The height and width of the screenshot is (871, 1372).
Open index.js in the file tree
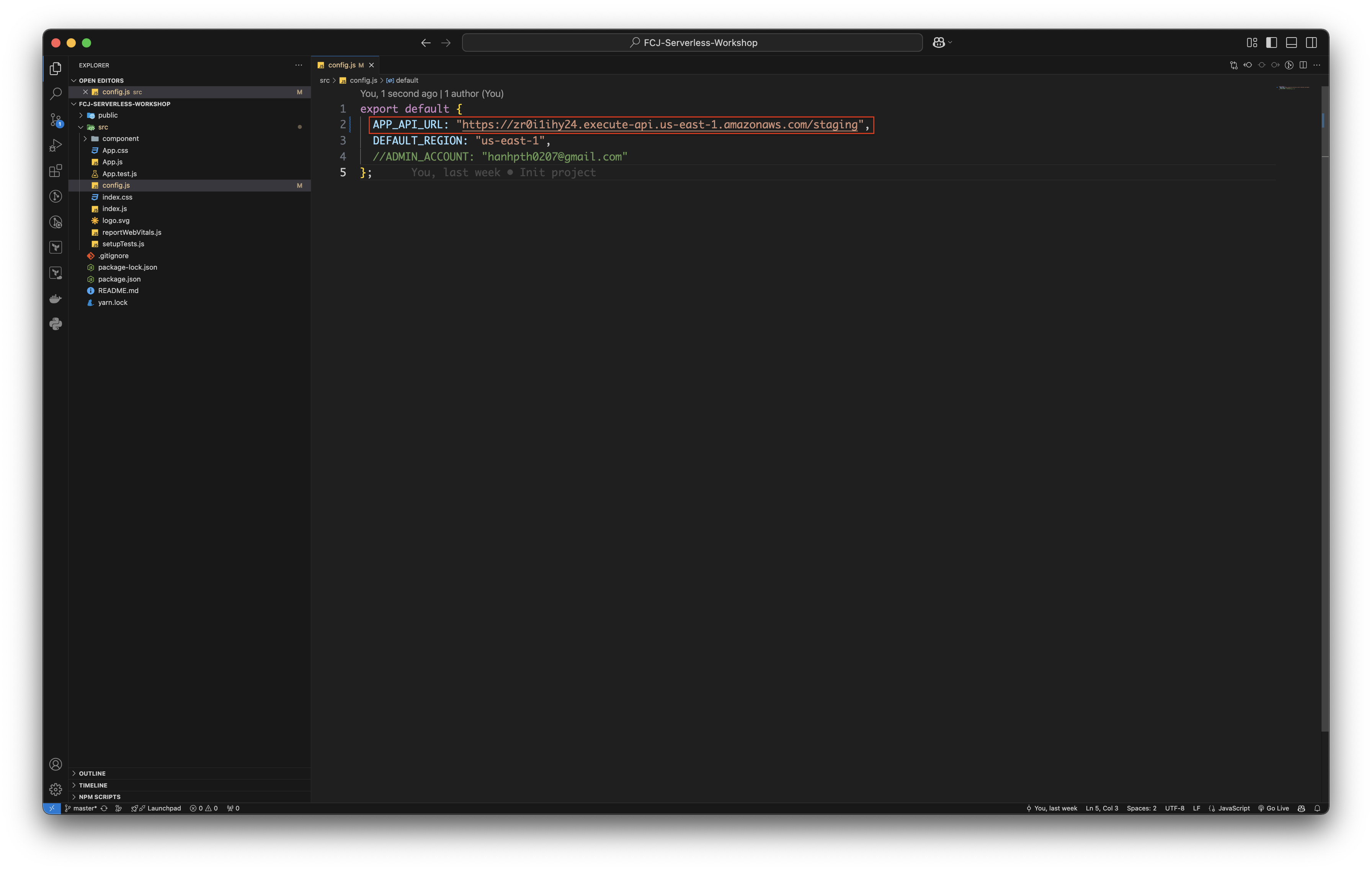114,209
